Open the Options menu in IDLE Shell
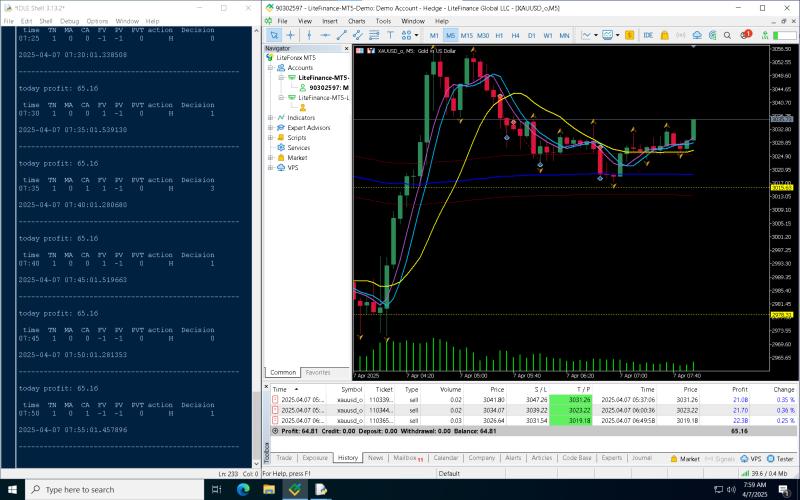 [97, 21]
